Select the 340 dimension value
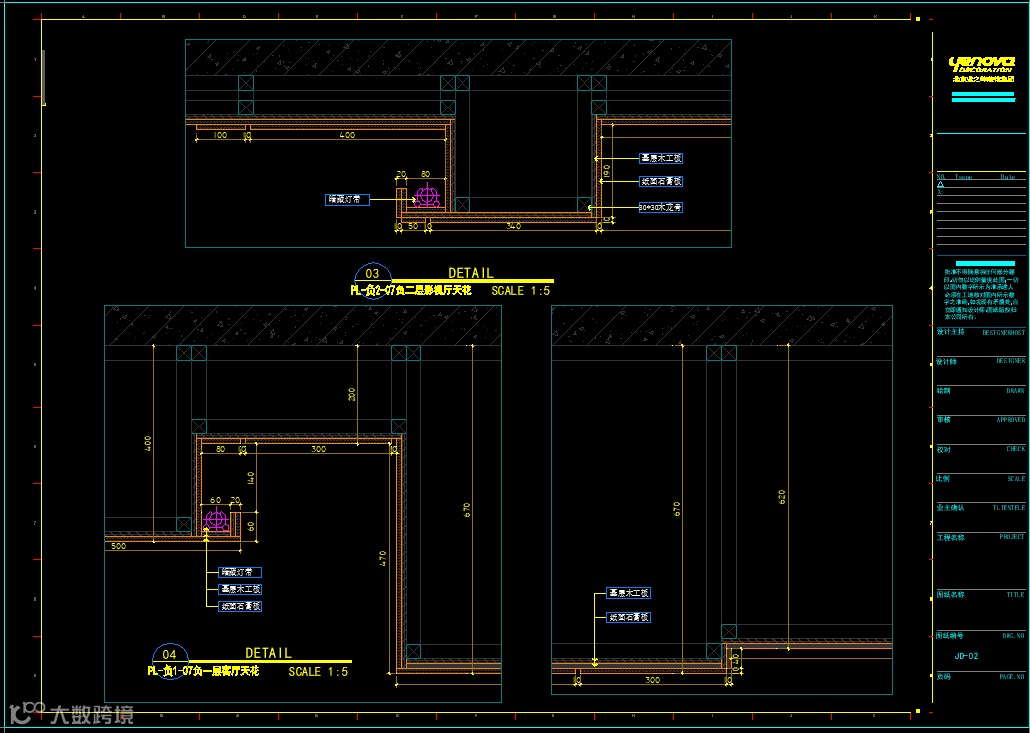 [x=514, y=226]
